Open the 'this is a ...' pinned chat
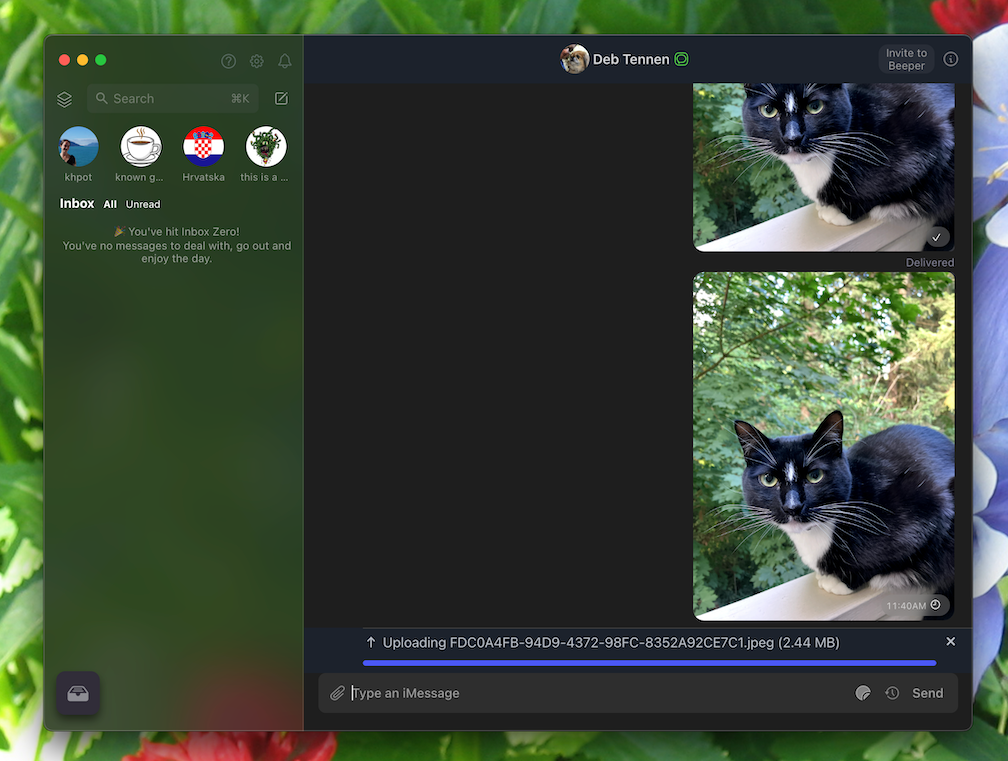1008x761 pixels. click(x=266, y=147)
